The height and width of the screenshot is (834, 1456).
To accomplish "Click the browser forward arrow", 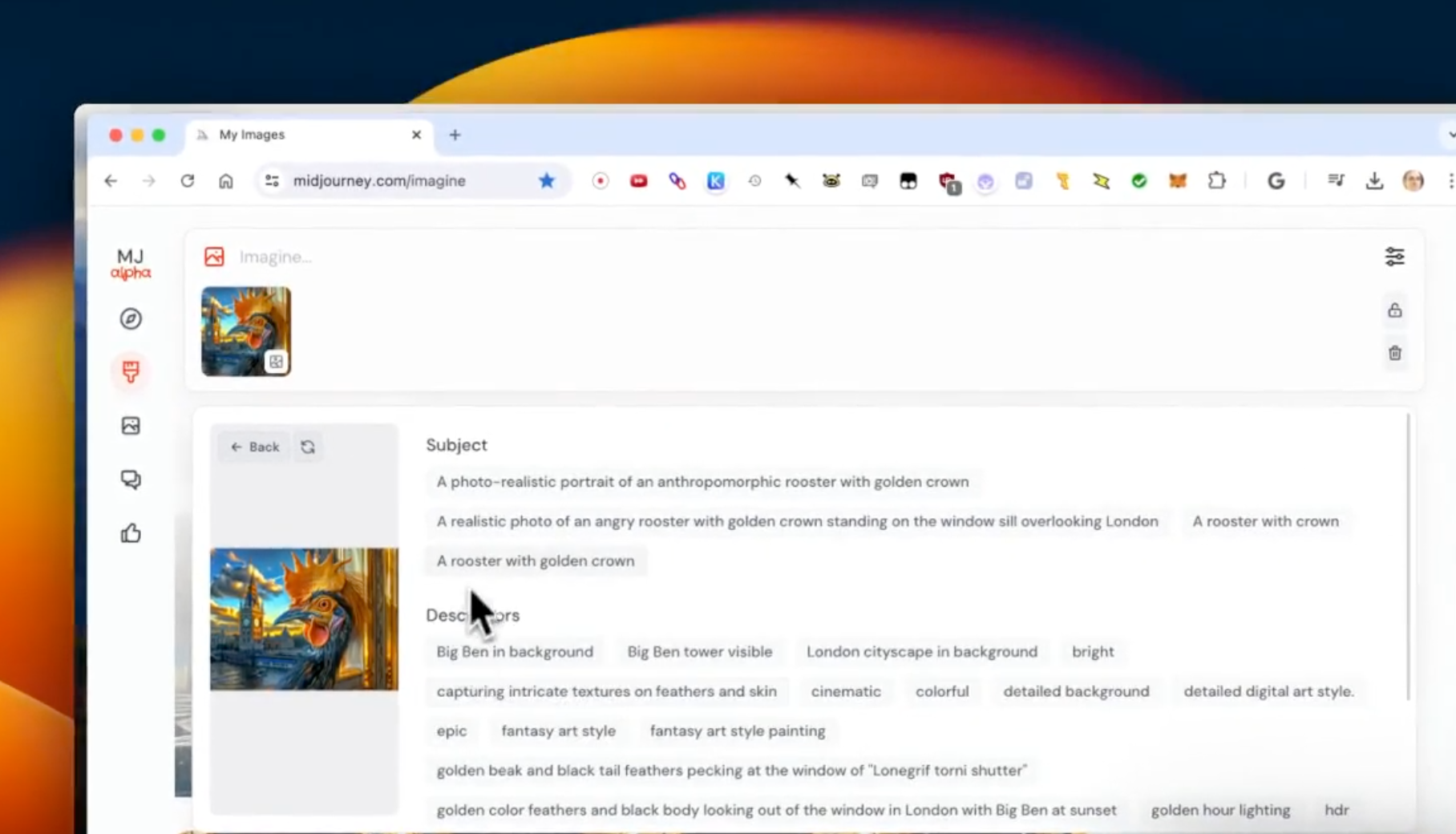I will (149, 180).
